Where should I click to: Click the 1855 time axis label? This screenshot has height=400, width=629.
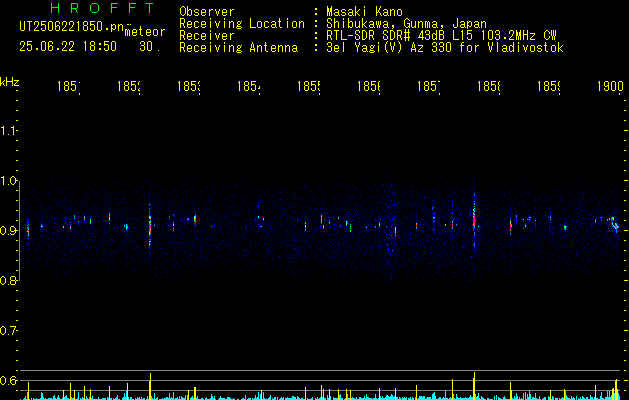[x=308, y=87]
